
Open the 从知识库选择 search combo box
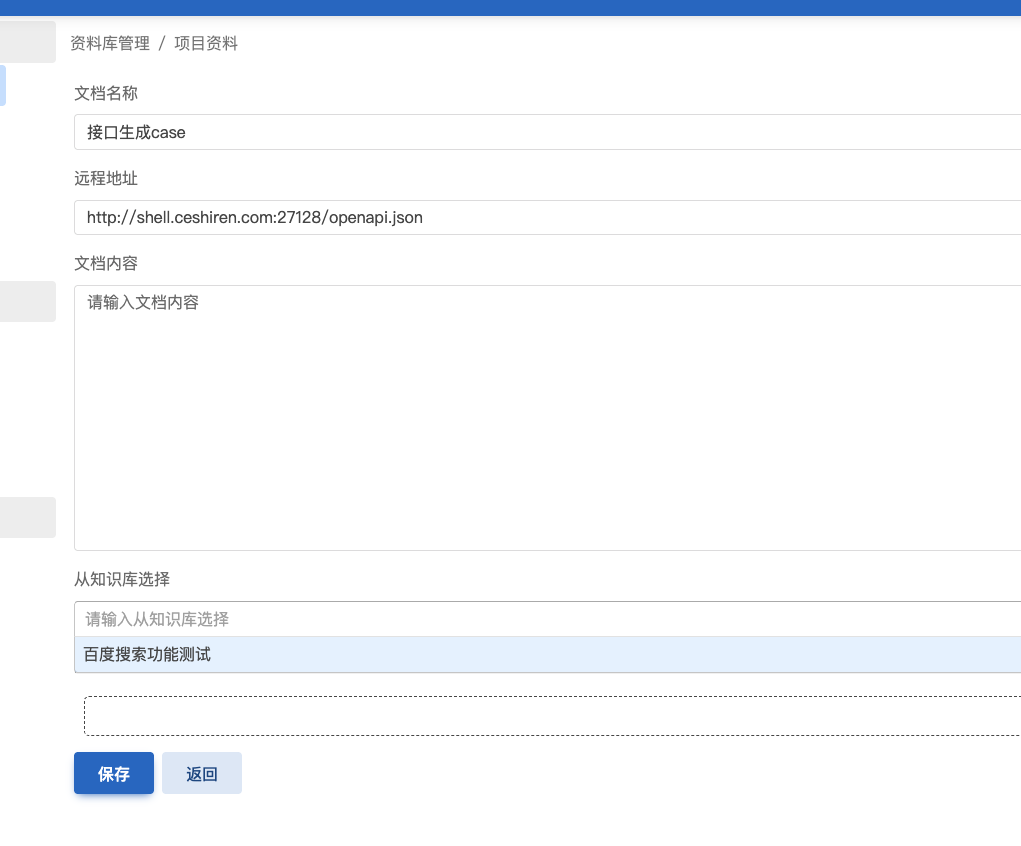coord(548,619)
